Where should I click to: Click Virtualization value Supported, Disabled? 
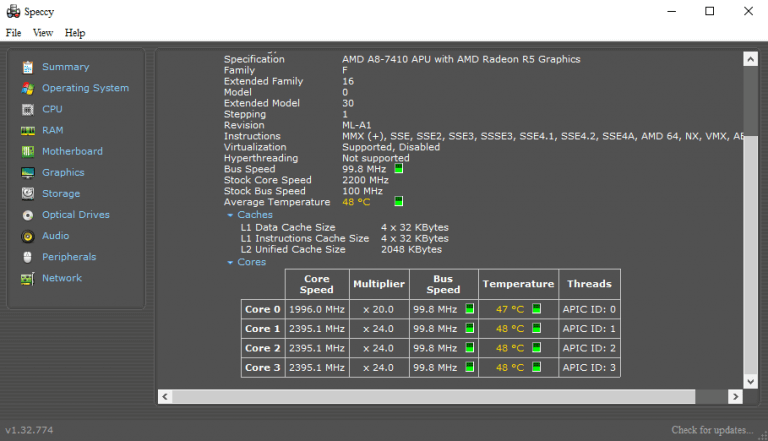click(x=391, y=147)
